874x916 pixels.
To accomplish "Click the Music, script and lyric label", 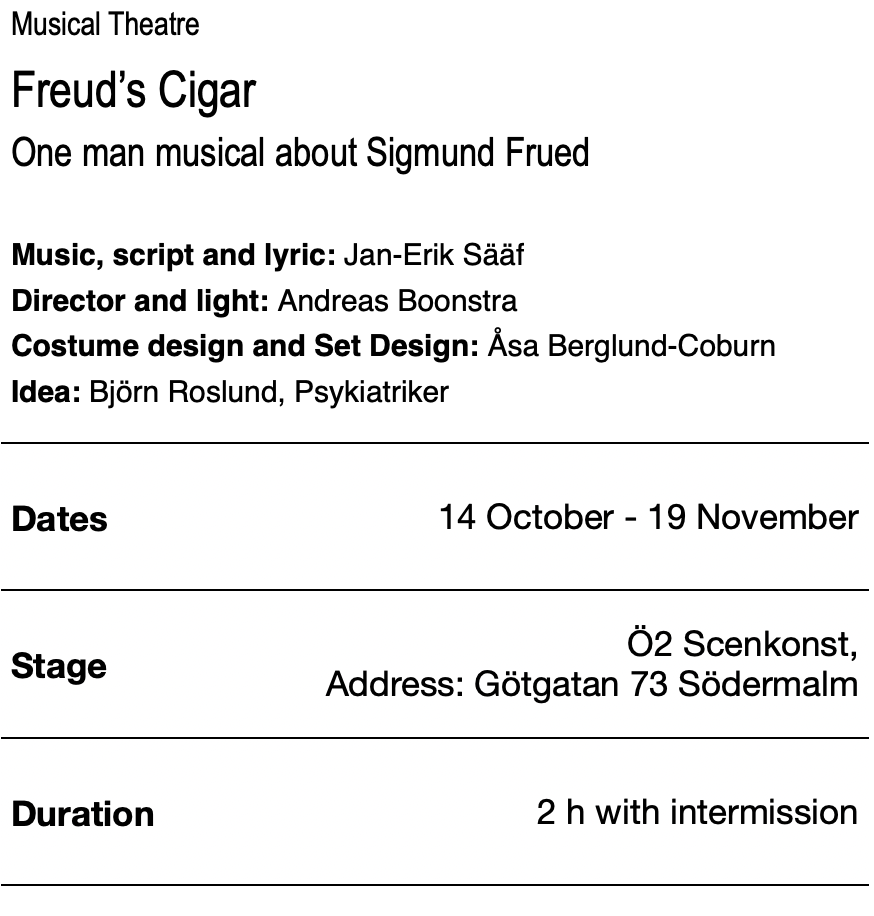I will tap(174, 255).
